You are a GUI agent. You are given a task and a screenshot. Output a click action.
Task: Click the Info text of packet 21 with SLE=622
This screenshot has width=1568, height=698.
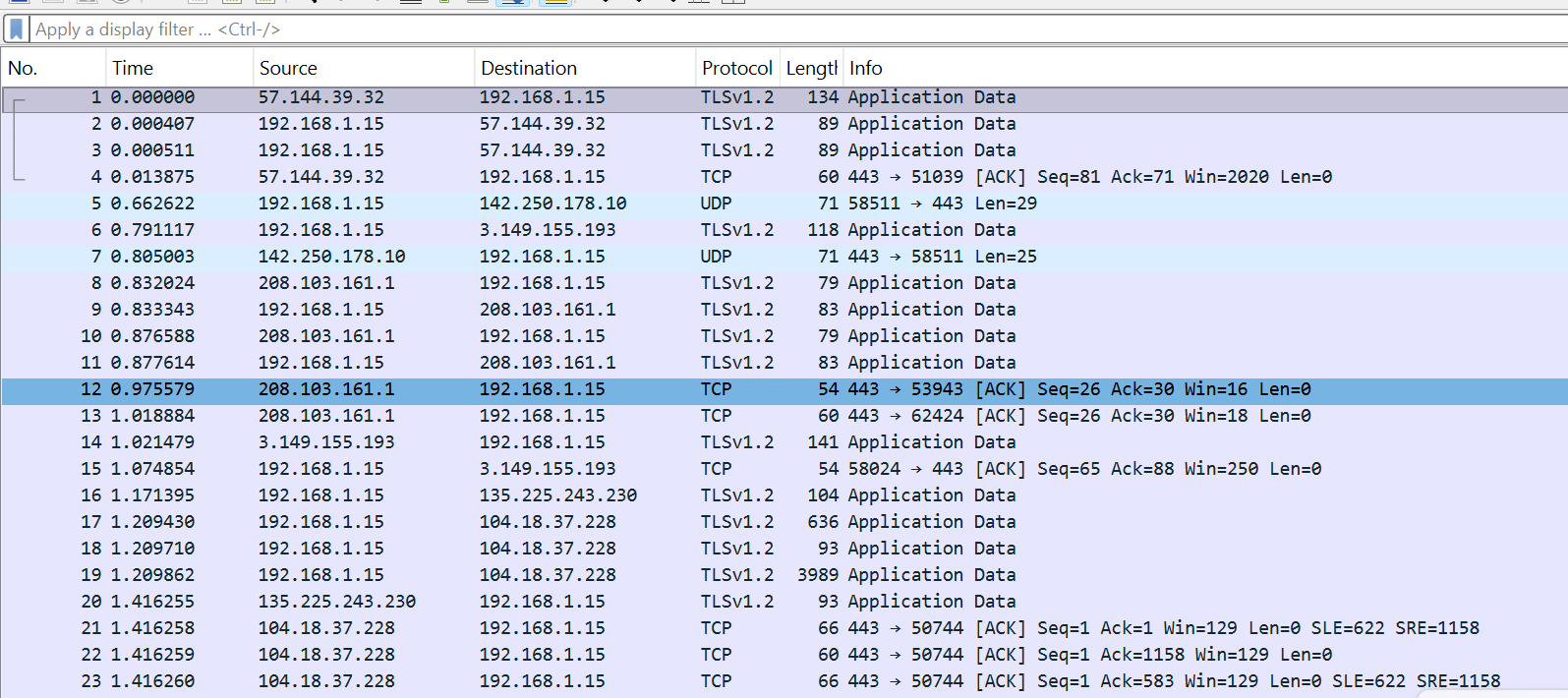point(1163,628)
